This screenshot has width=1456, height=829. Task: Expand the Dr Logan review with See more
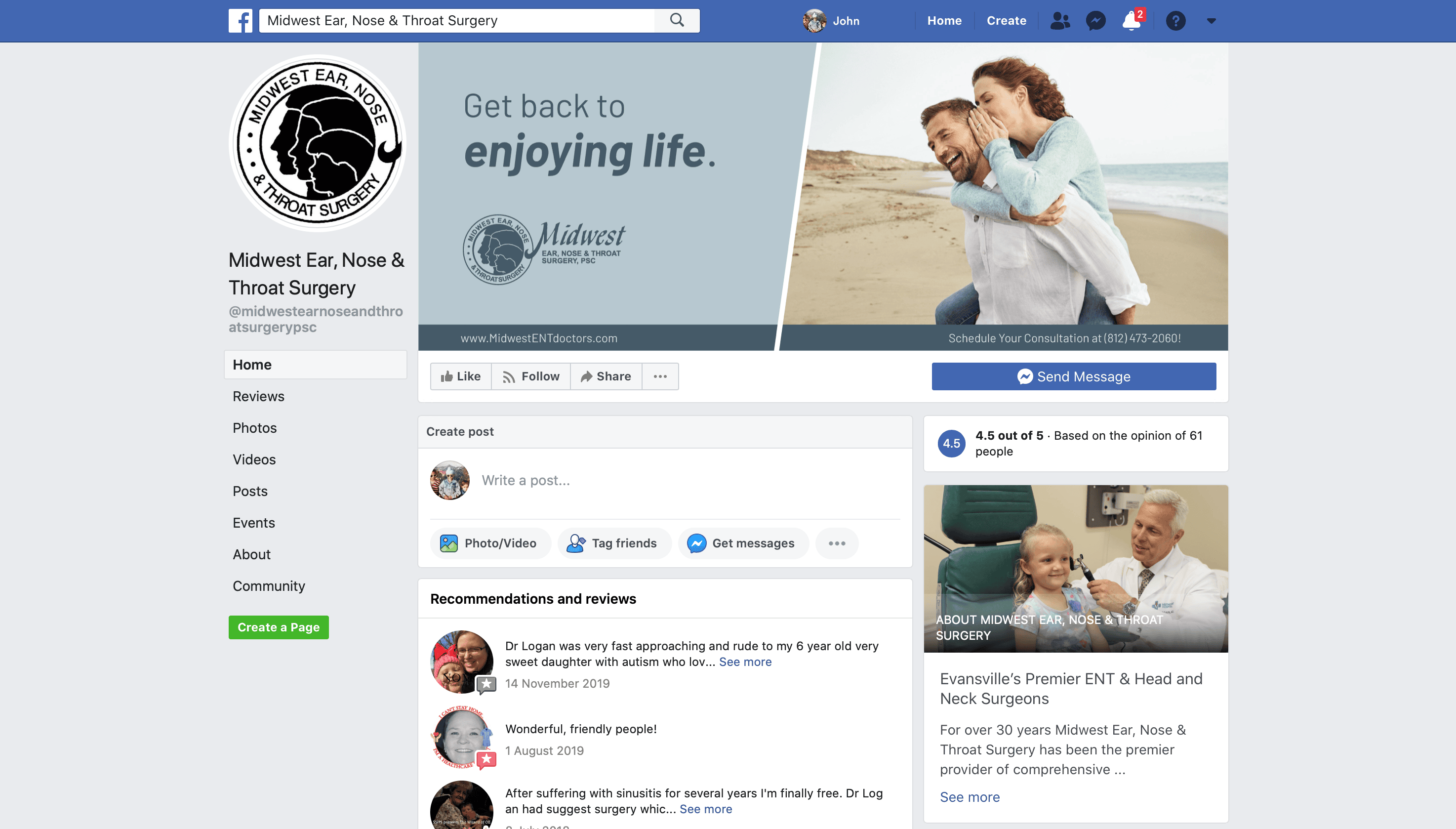click(x=745, y=662)
